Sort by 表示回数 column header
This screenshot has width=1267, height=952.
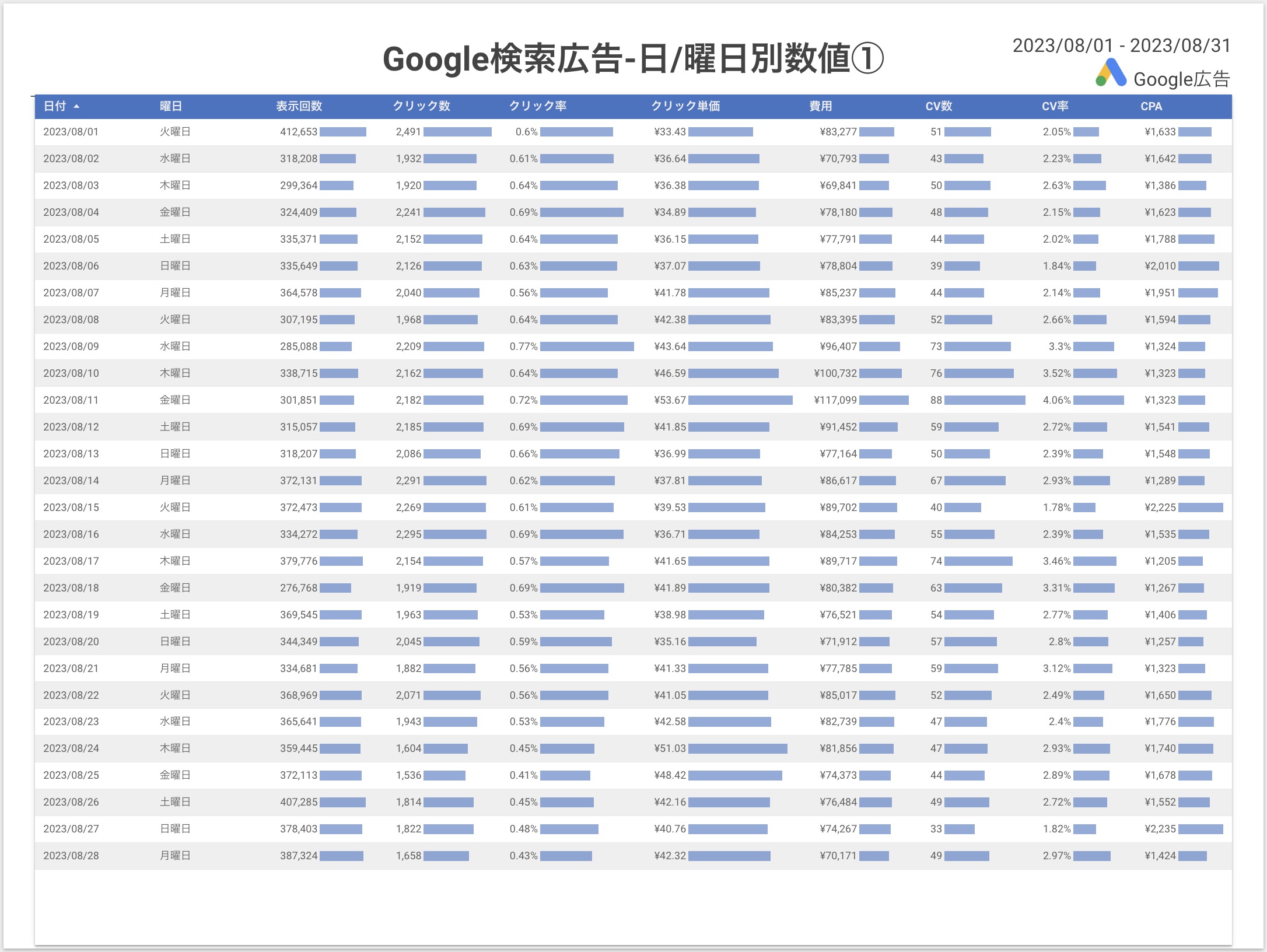click(x=299, y=106)
